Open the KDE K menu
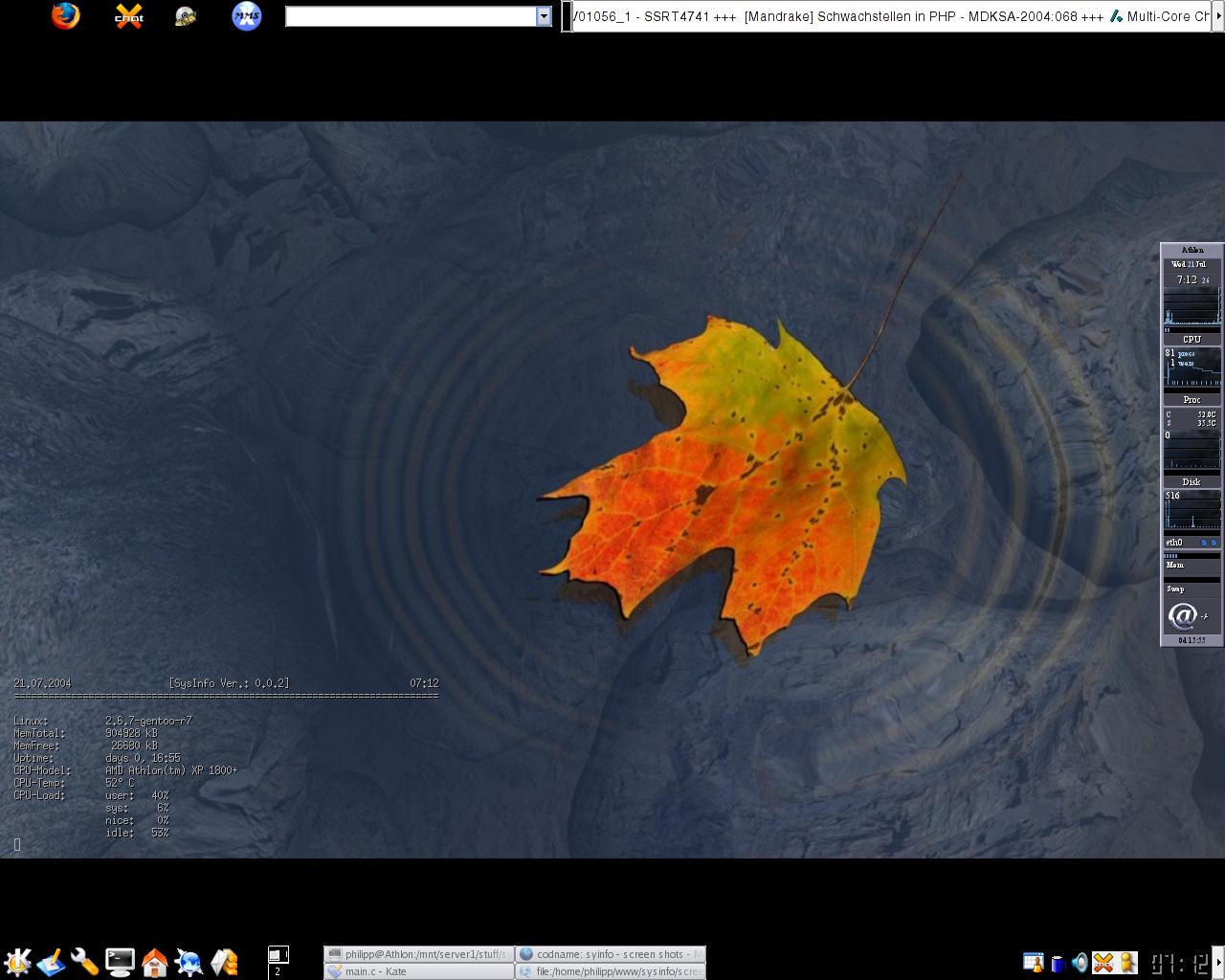Viewport: 1225px width, 980px height. click(17, 962)
